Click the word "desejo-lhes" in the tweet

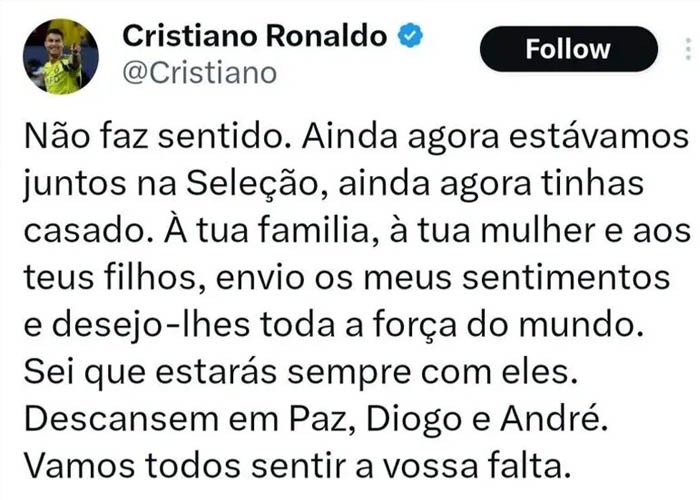[x=152, y=325]
